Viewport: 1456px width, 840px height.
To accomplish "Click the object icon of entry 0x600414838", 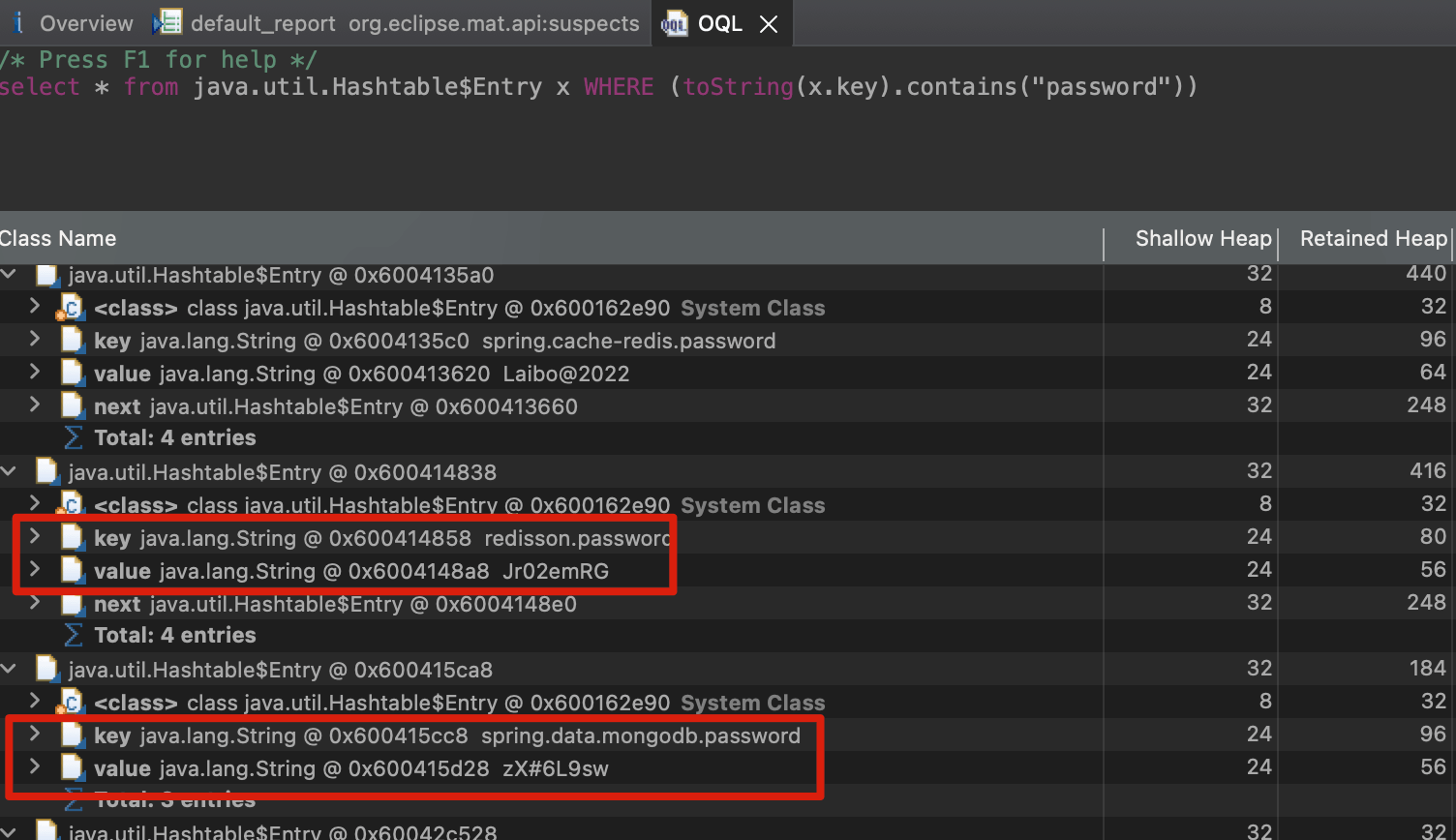I will tap(46, 472).
